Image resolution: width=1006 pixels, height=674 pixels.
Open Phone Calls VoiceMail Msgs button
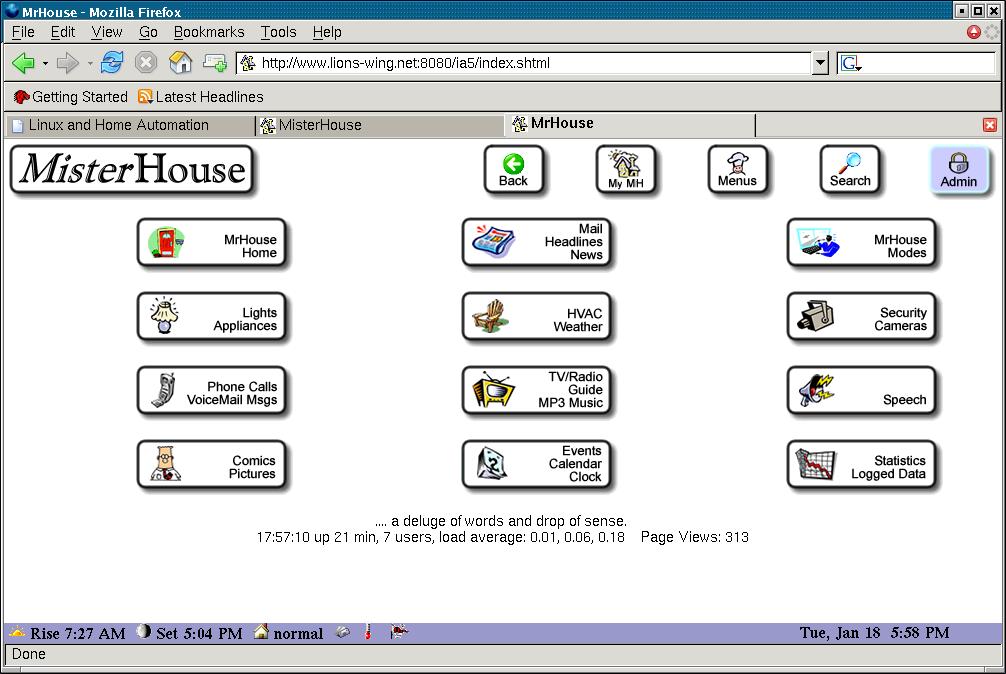click(212, 392)
